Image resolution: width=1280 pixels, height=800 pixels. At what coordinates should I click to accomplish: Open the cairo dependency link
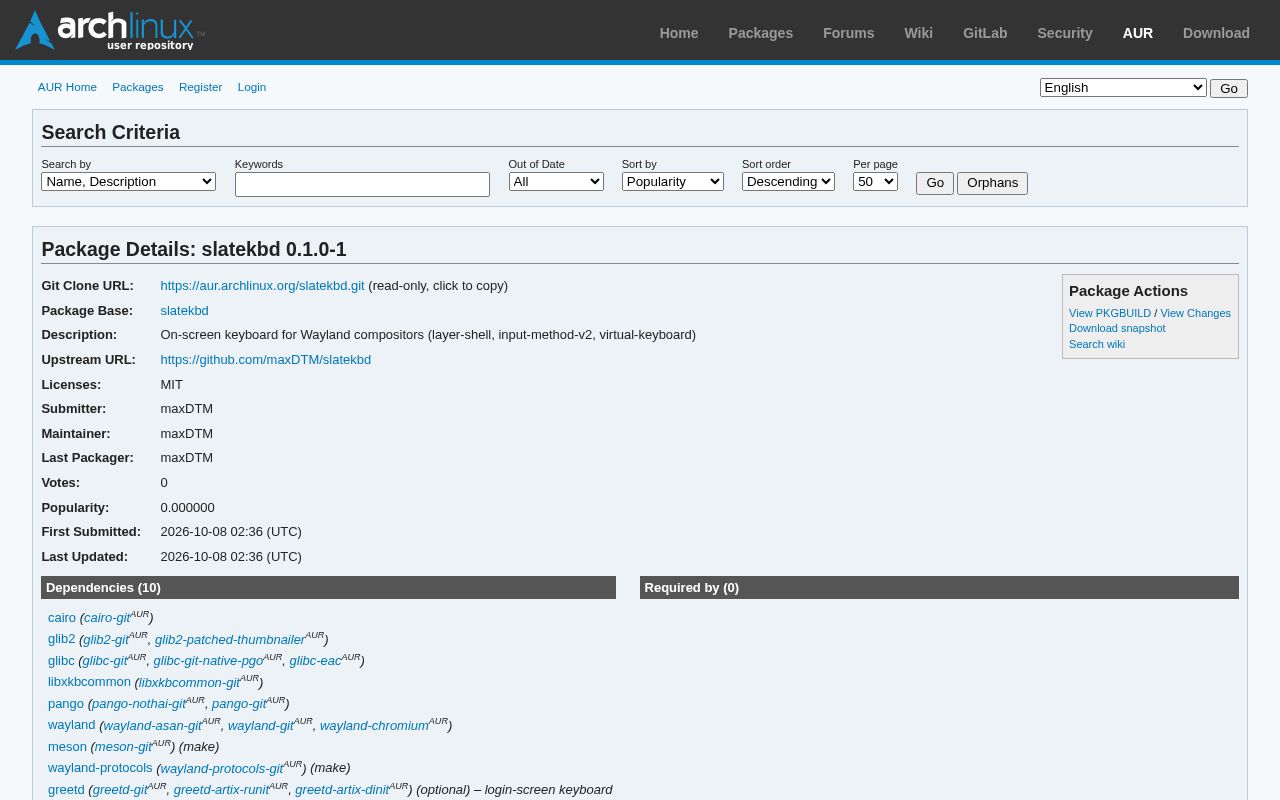(x=62, y=618)
